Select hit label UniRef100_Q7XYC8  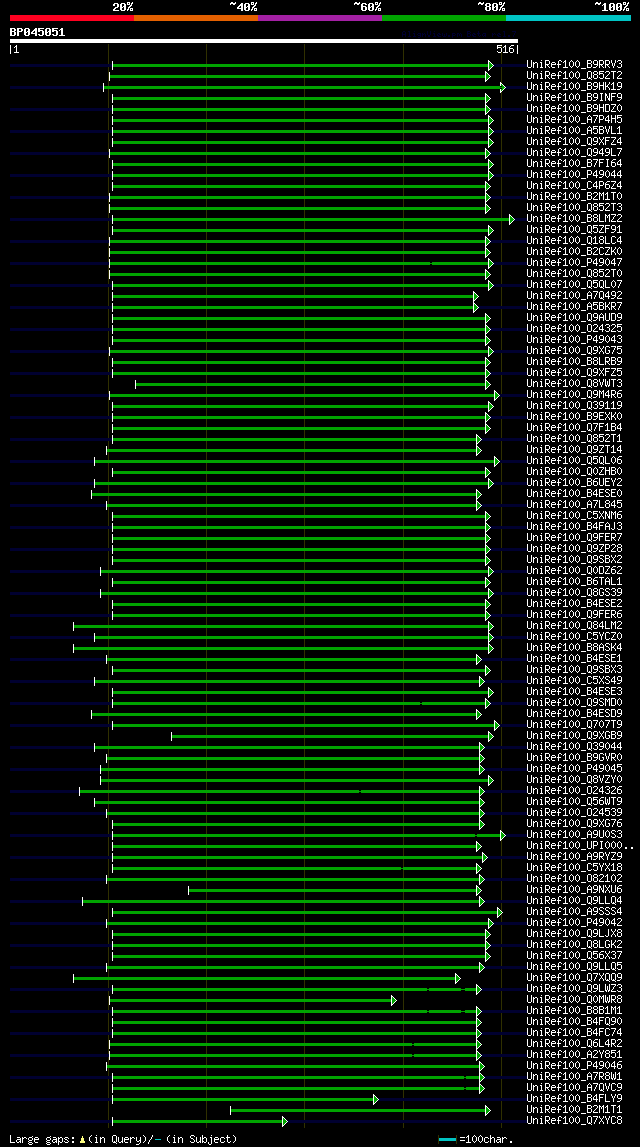574,1121
